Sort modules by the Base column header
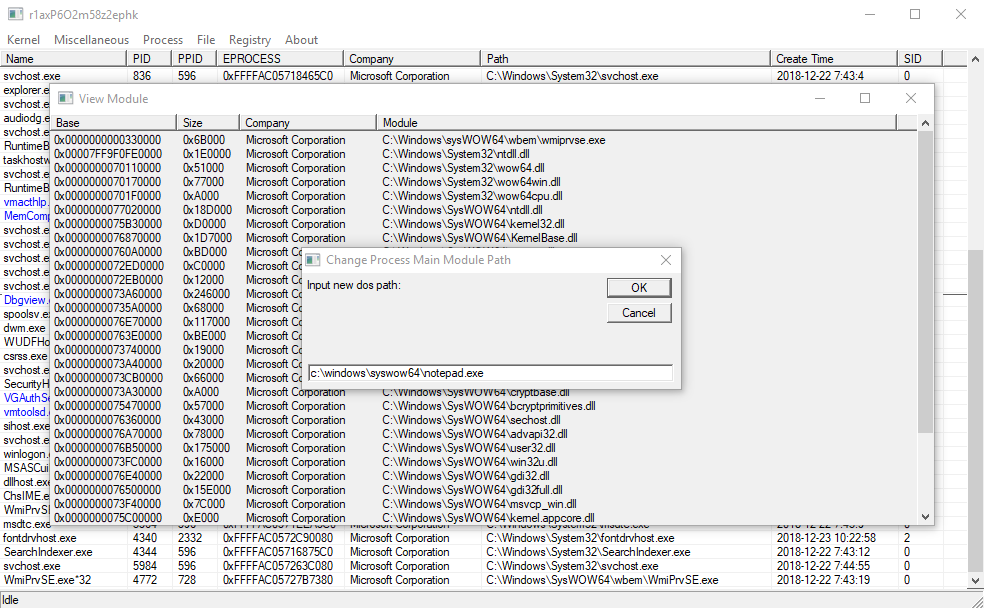 114,122
